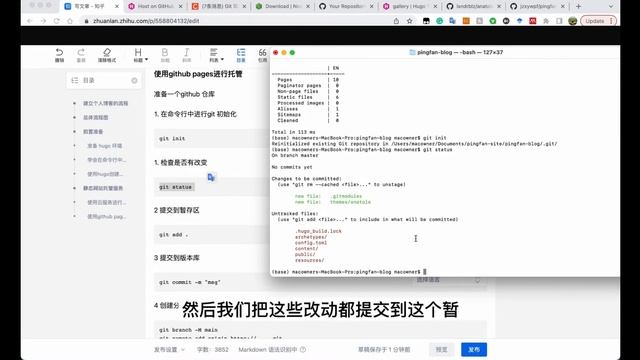640x360 pixels.
Task: Click the highlighted 'git status' code text
Action: 176,187
